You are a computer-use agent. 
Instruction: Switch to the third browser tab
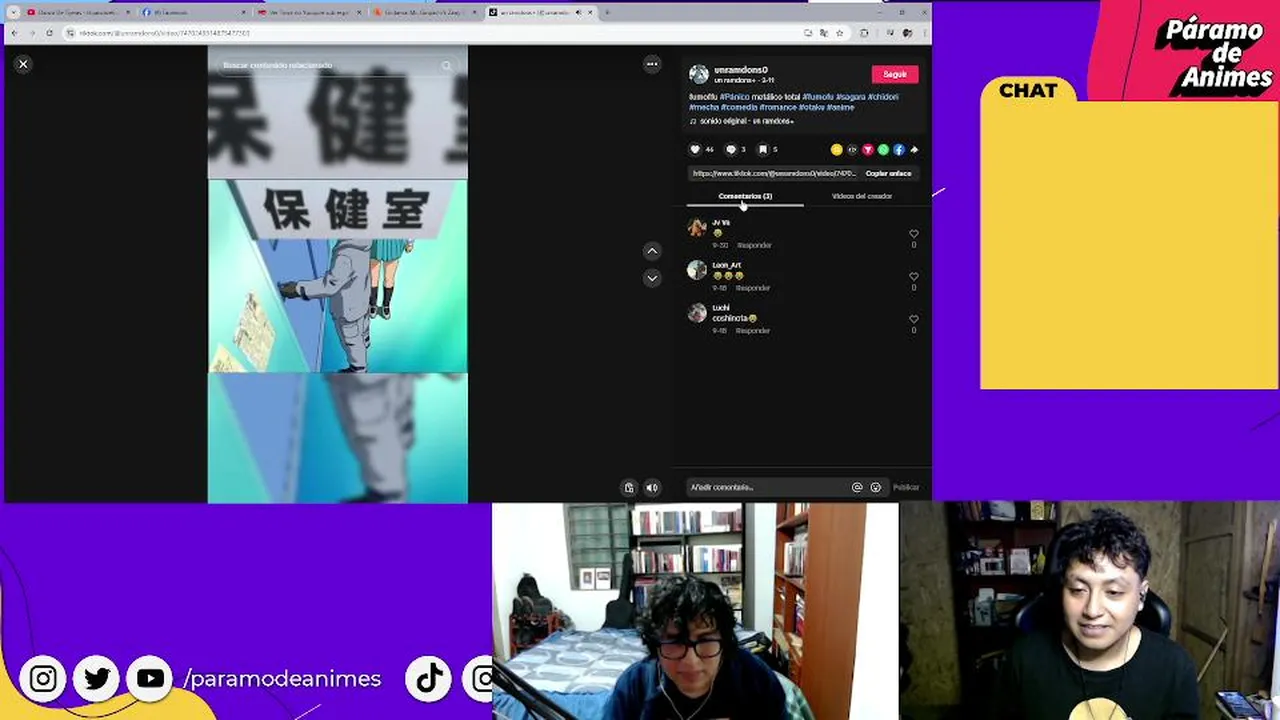click(310, 12)
